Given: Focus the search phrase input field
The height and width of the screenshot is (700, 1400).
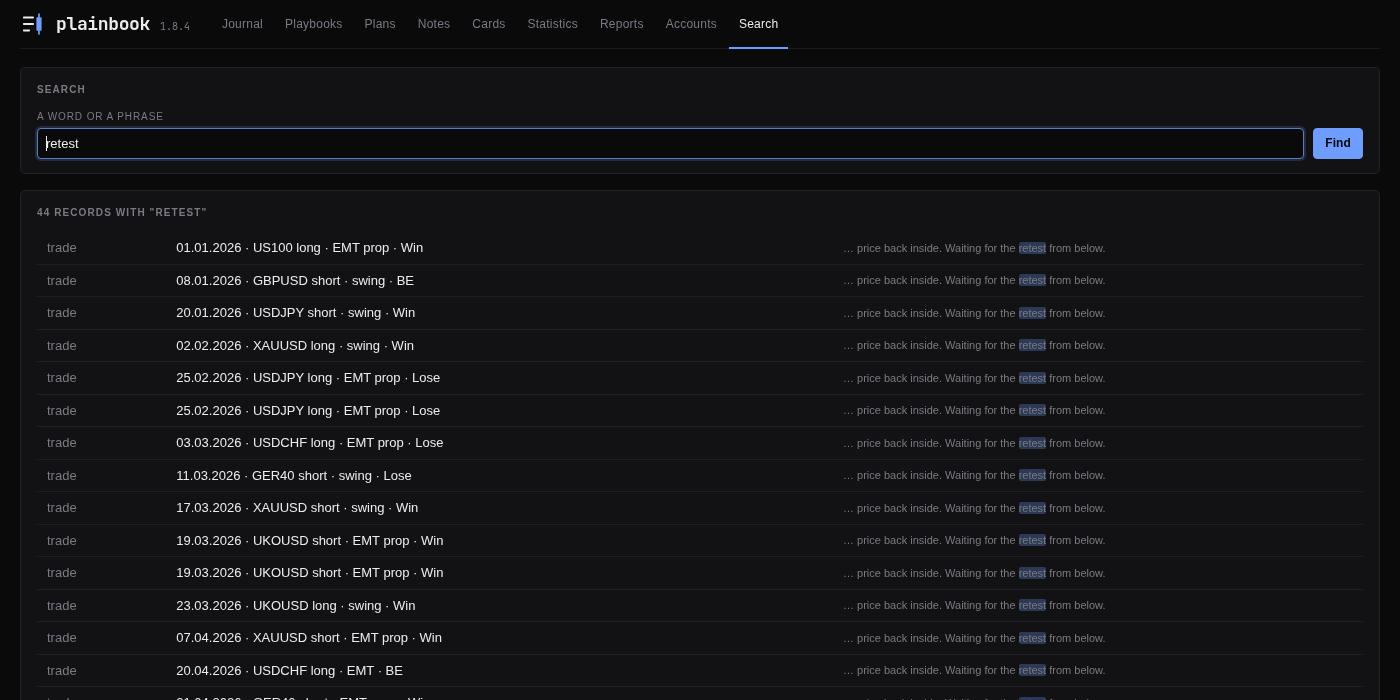Looking at the screenshot, I should 670,143.
